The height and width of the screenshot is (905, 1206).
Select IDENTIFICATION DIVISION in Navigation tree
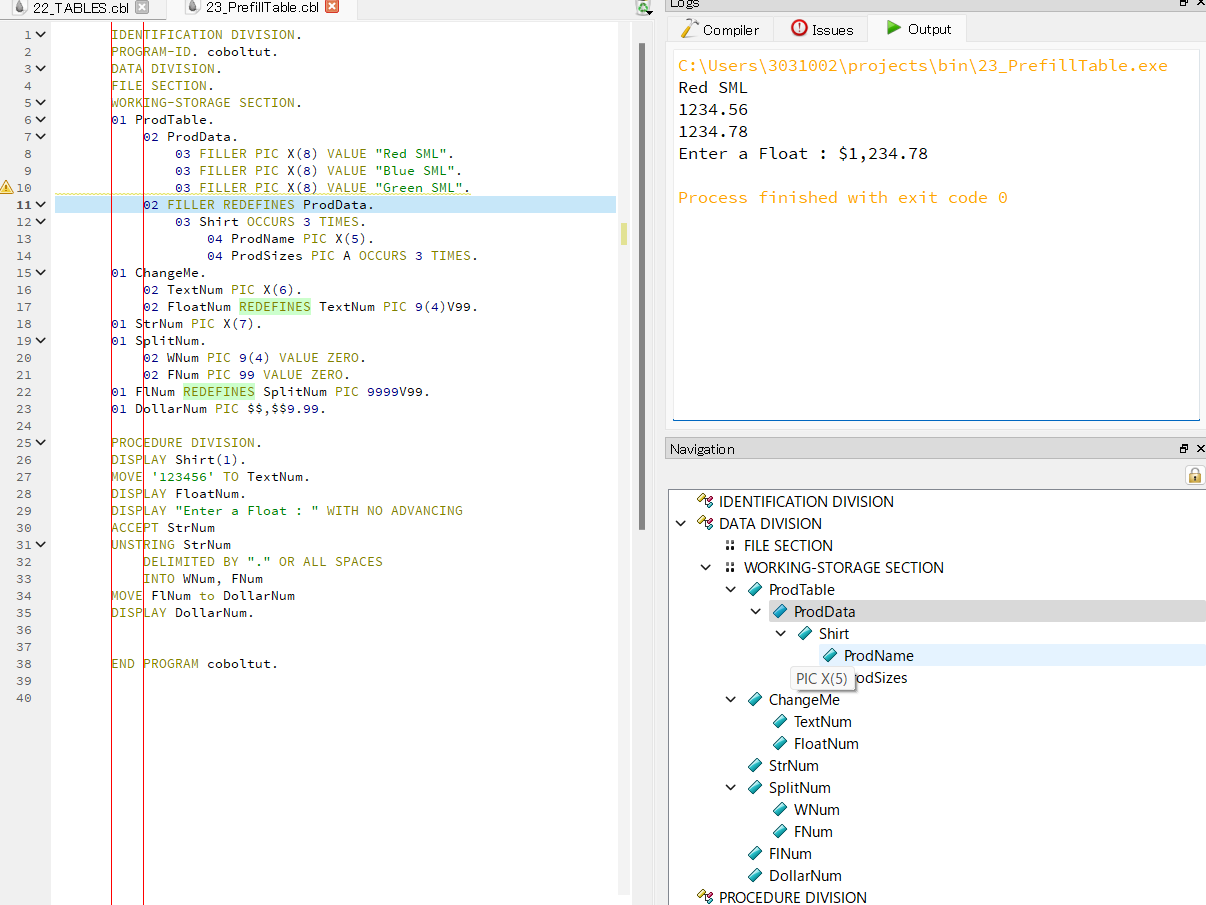pyautogui.click(x=806, y=501)
